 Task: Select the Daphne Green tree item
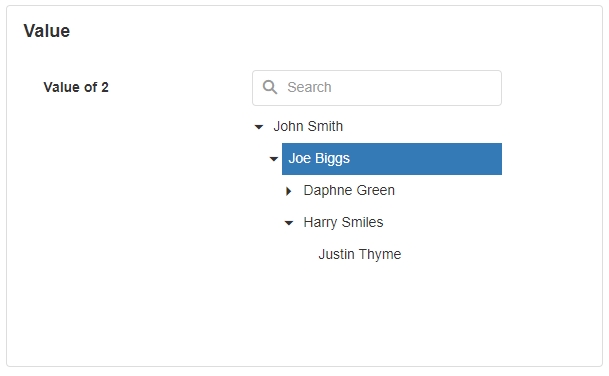pos(349,190)
